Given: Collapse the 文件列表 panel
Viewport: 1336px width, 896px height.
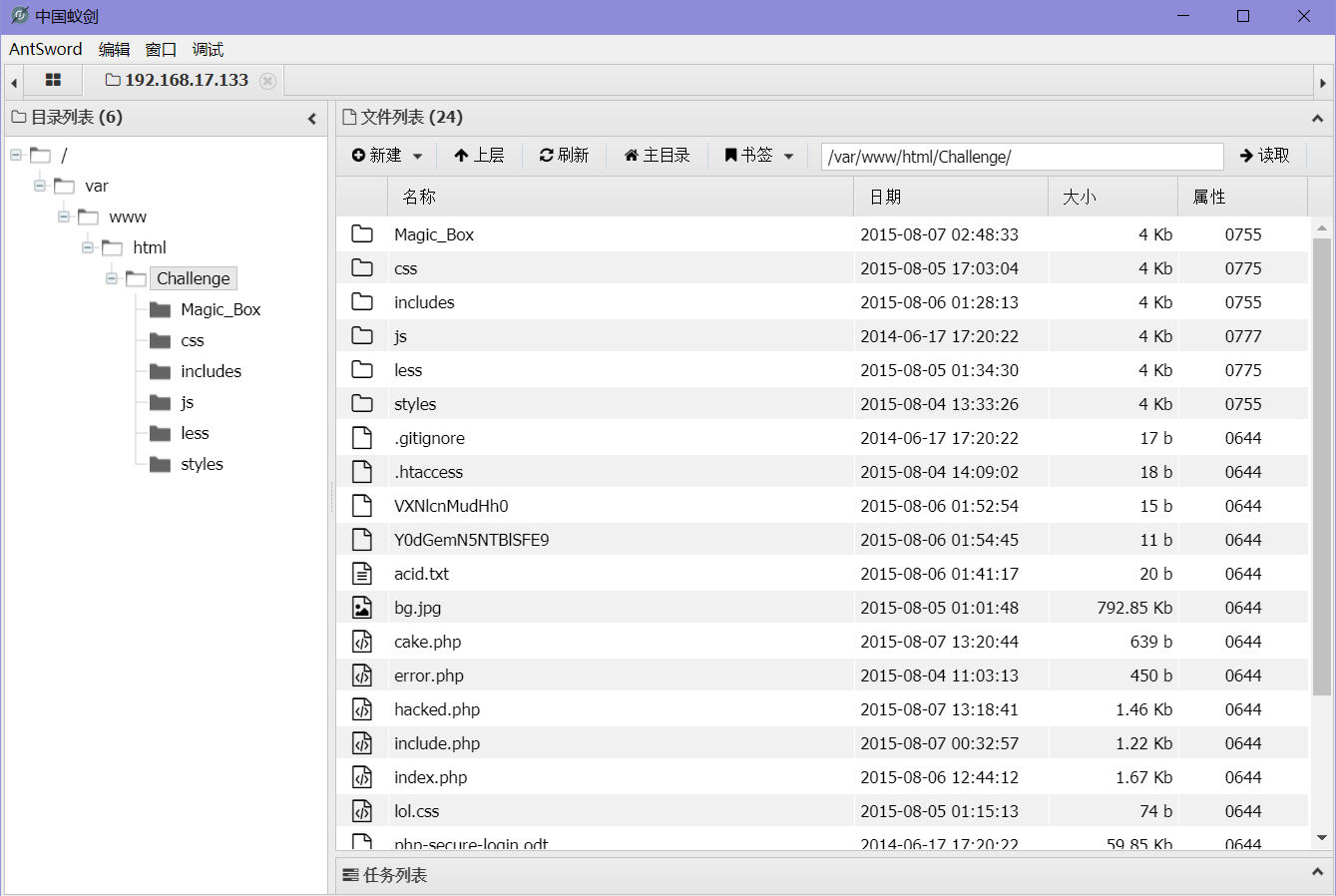Looking at the screenshot, I should coord(1317,118).
